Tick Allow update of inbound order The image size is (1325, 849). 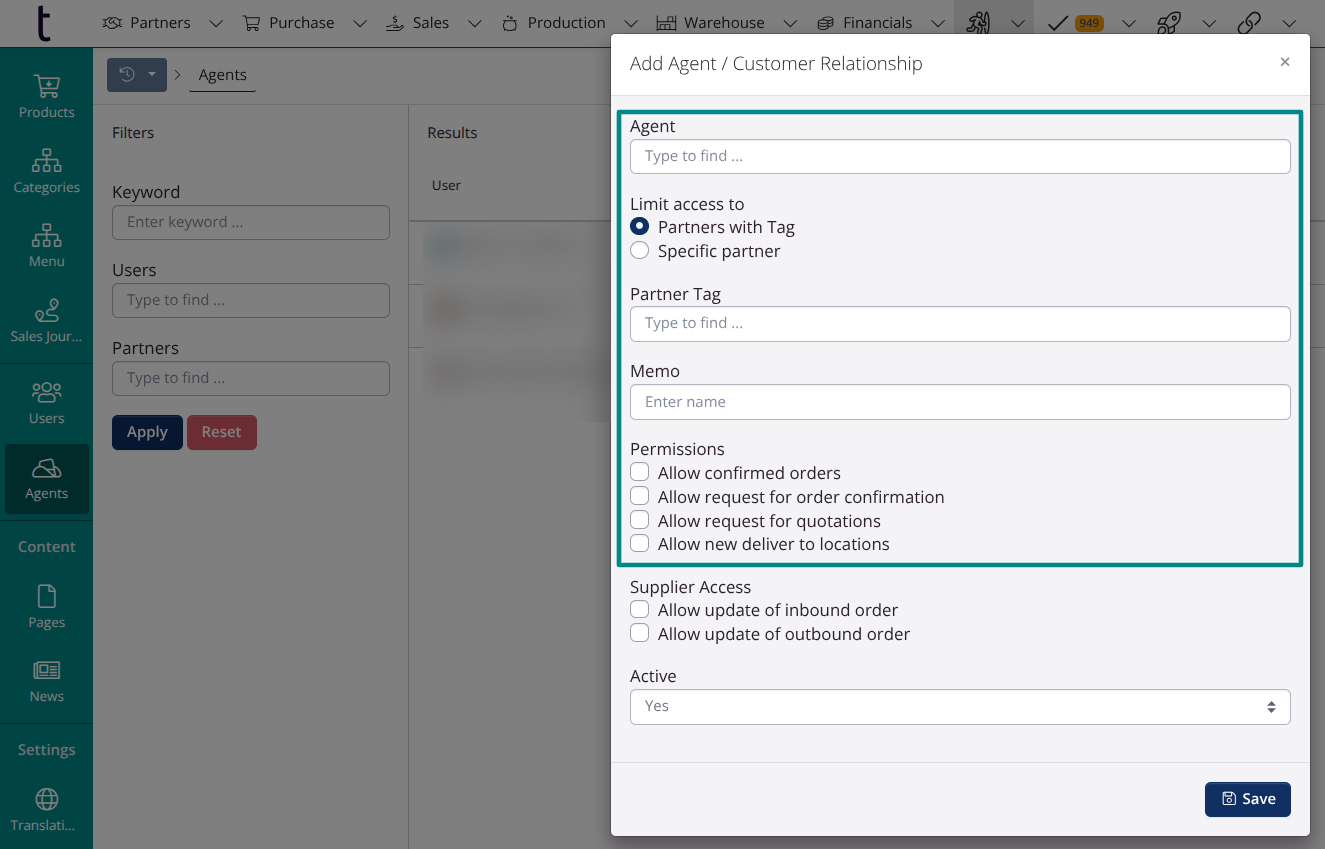[x=640, y=609]
